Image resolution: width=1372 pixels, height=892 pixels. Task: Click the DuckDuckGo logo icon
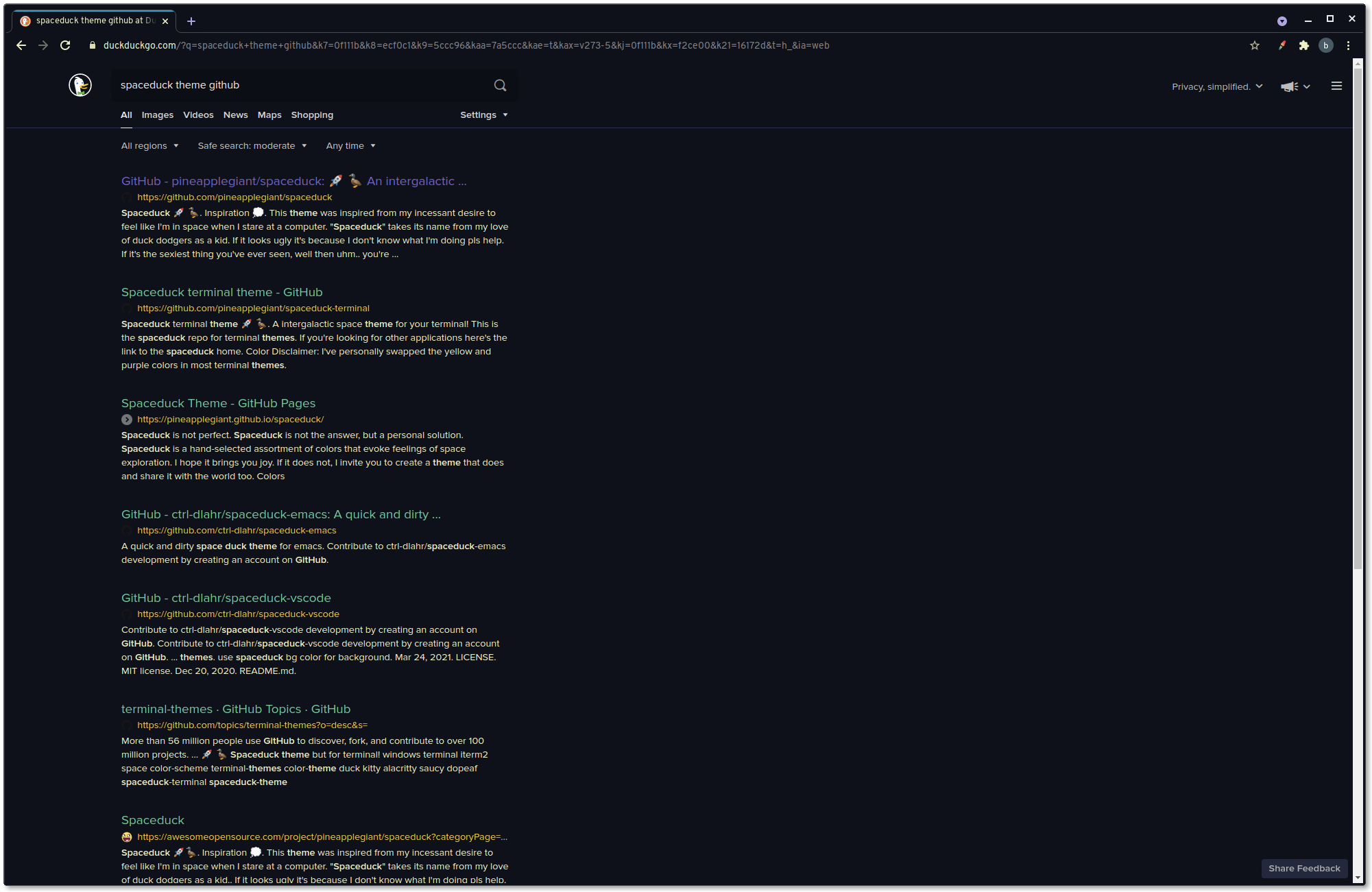(80, 85)
